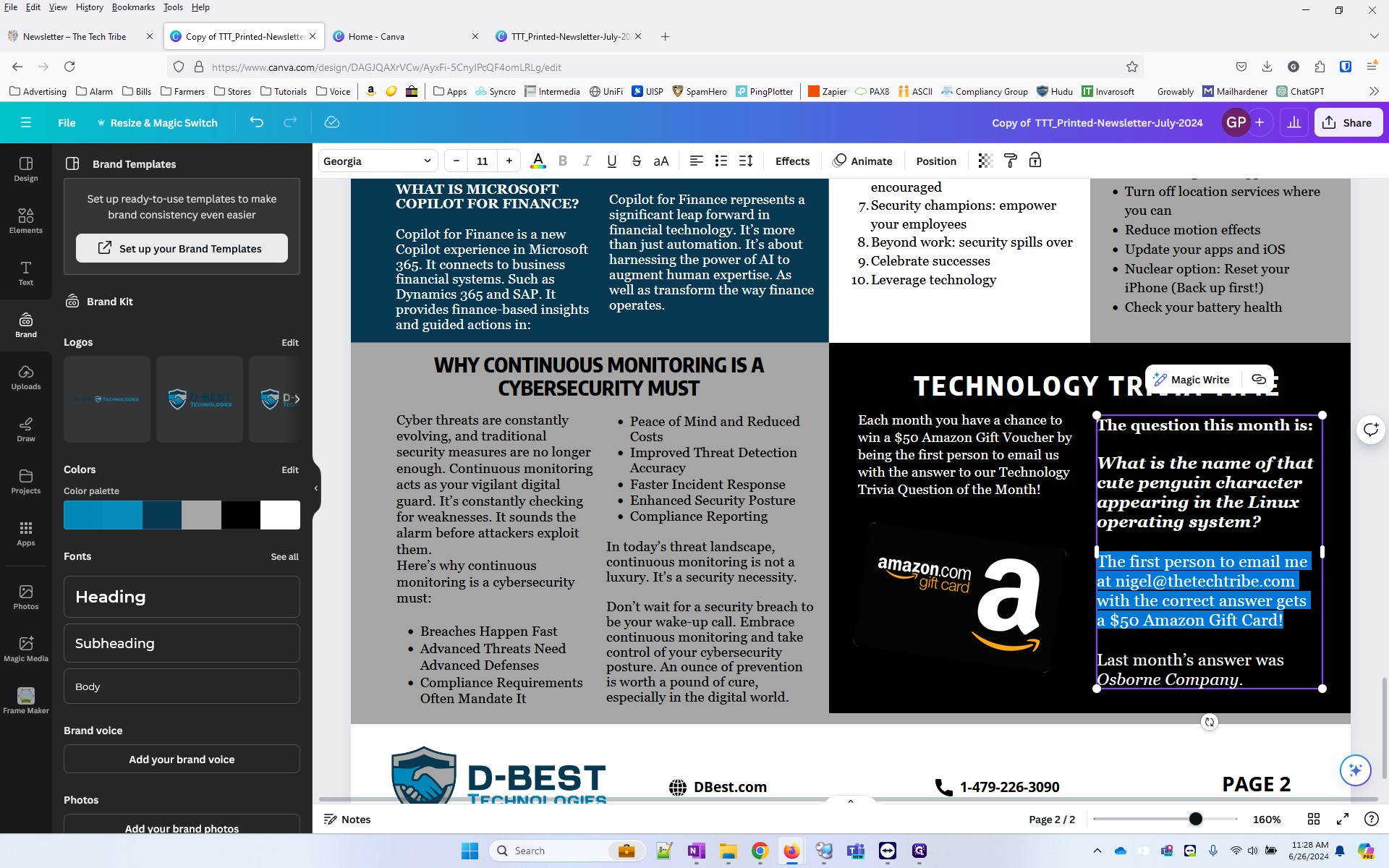Click Set up your Brand Templates
The height and width of the screenshot is (868, 1389).
182,248
